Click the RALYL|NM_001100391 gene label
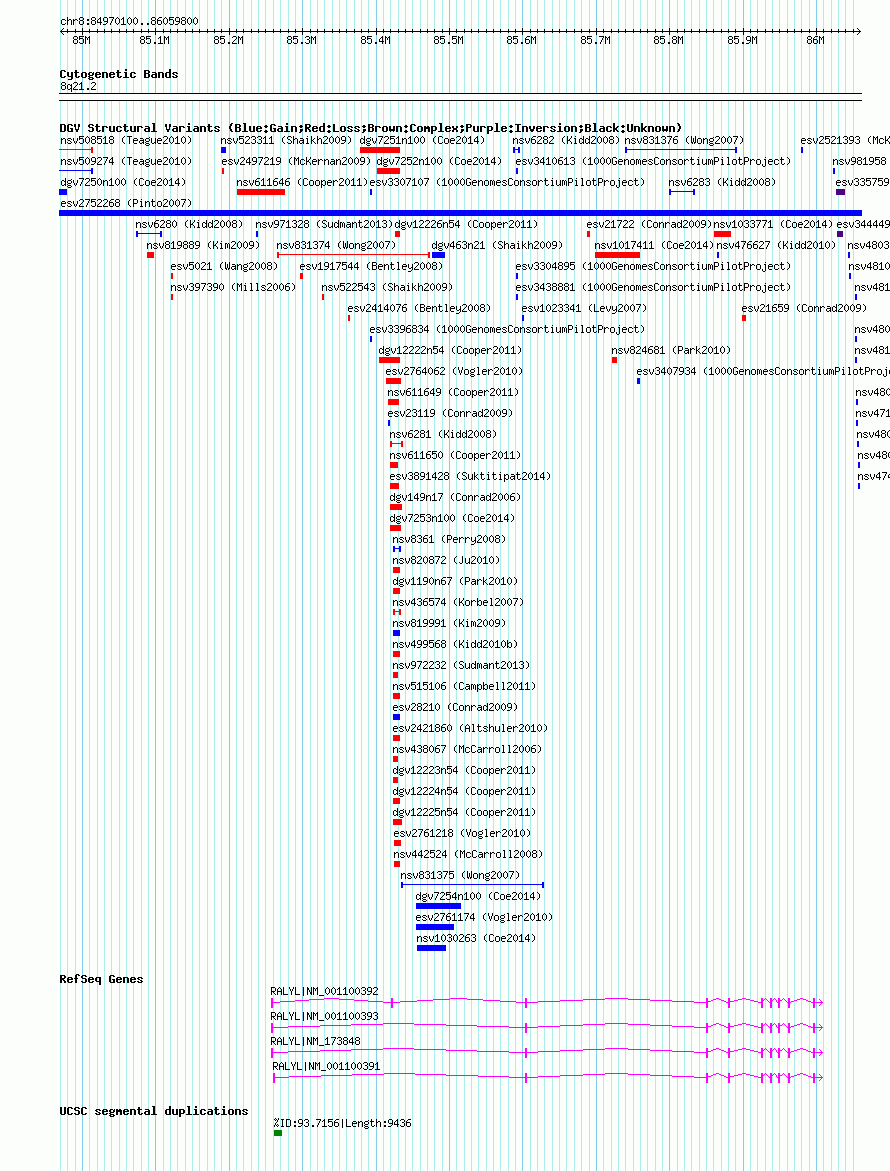Viewport: 890px width, 1171px height. click(326, 1066)
